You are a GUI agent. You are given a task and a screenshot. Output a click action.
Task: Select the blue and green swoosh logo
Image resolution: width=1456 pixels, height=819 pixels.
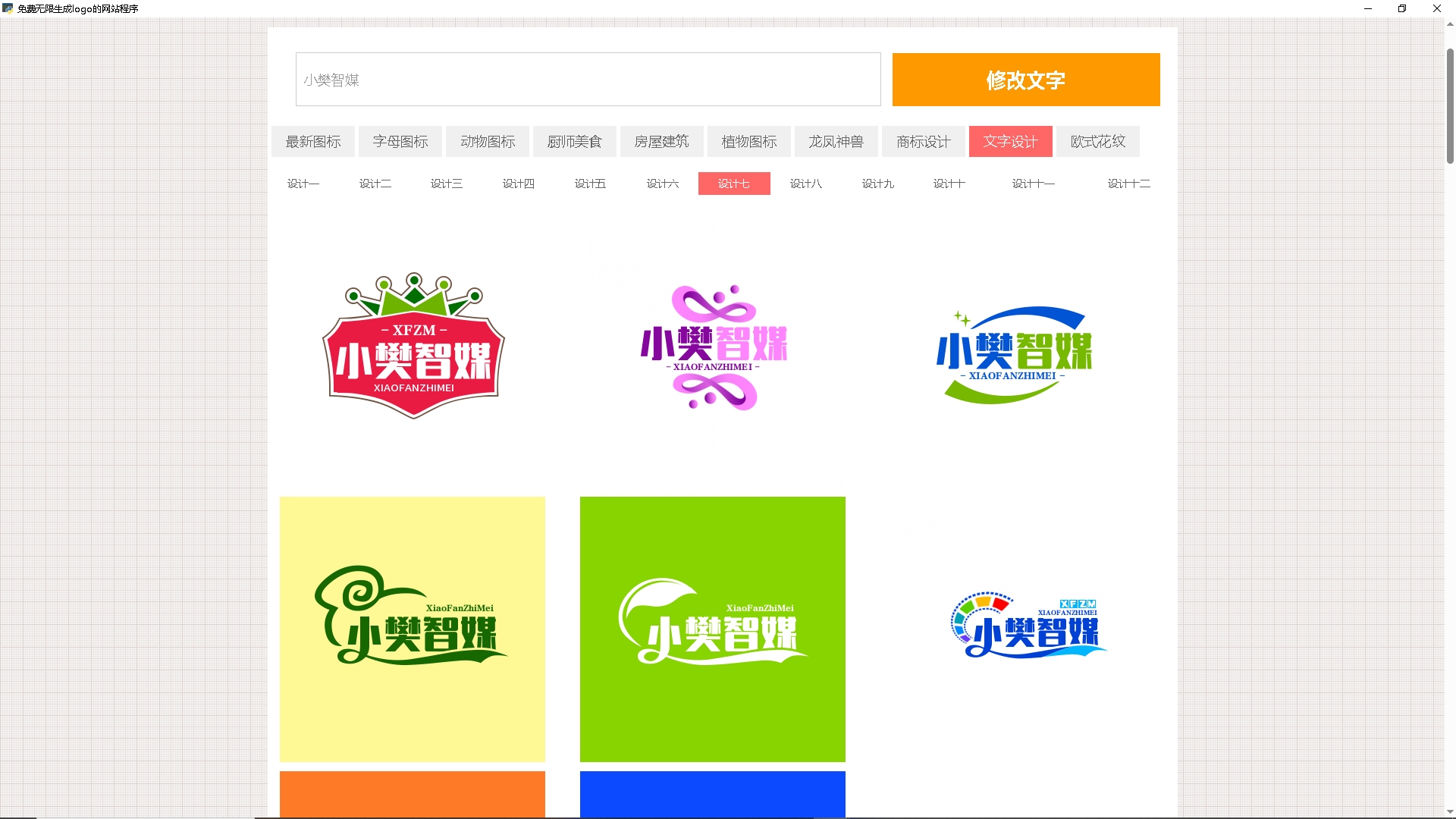click(x=1013, y=355)
